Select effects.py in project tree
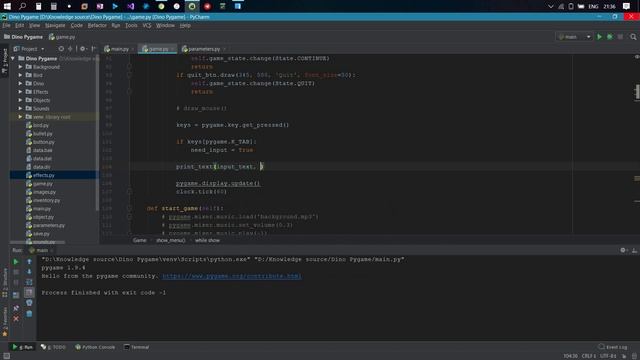The height and width of the screenshot is (360, 640). [x=40, y=175]
